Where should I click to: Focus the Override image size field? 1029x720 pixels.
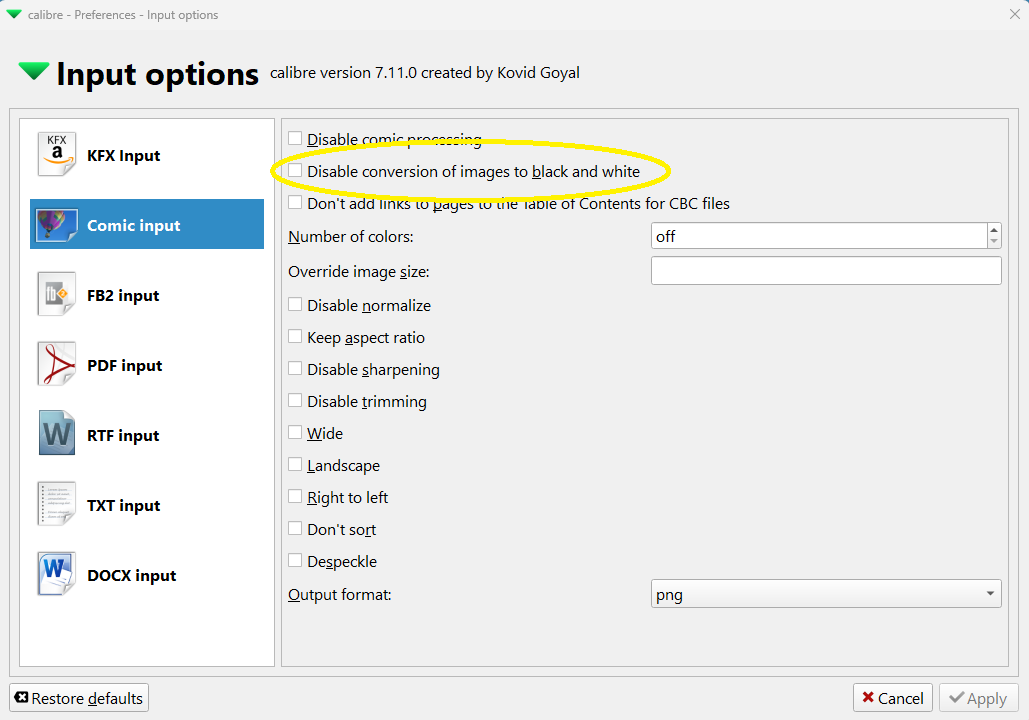825,271
